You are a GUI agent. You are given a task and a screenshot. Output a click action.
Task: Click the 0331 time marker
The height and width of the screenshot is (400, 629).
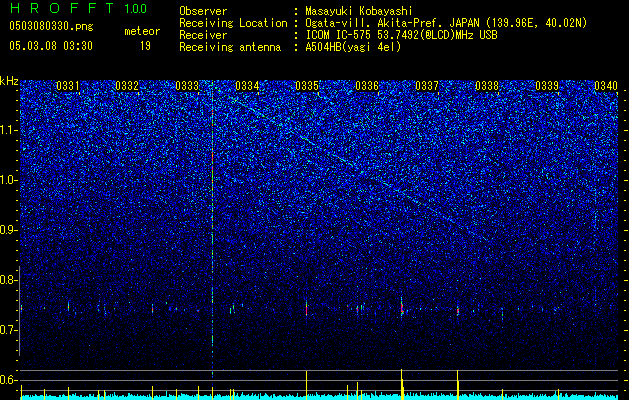click(67, 86)
